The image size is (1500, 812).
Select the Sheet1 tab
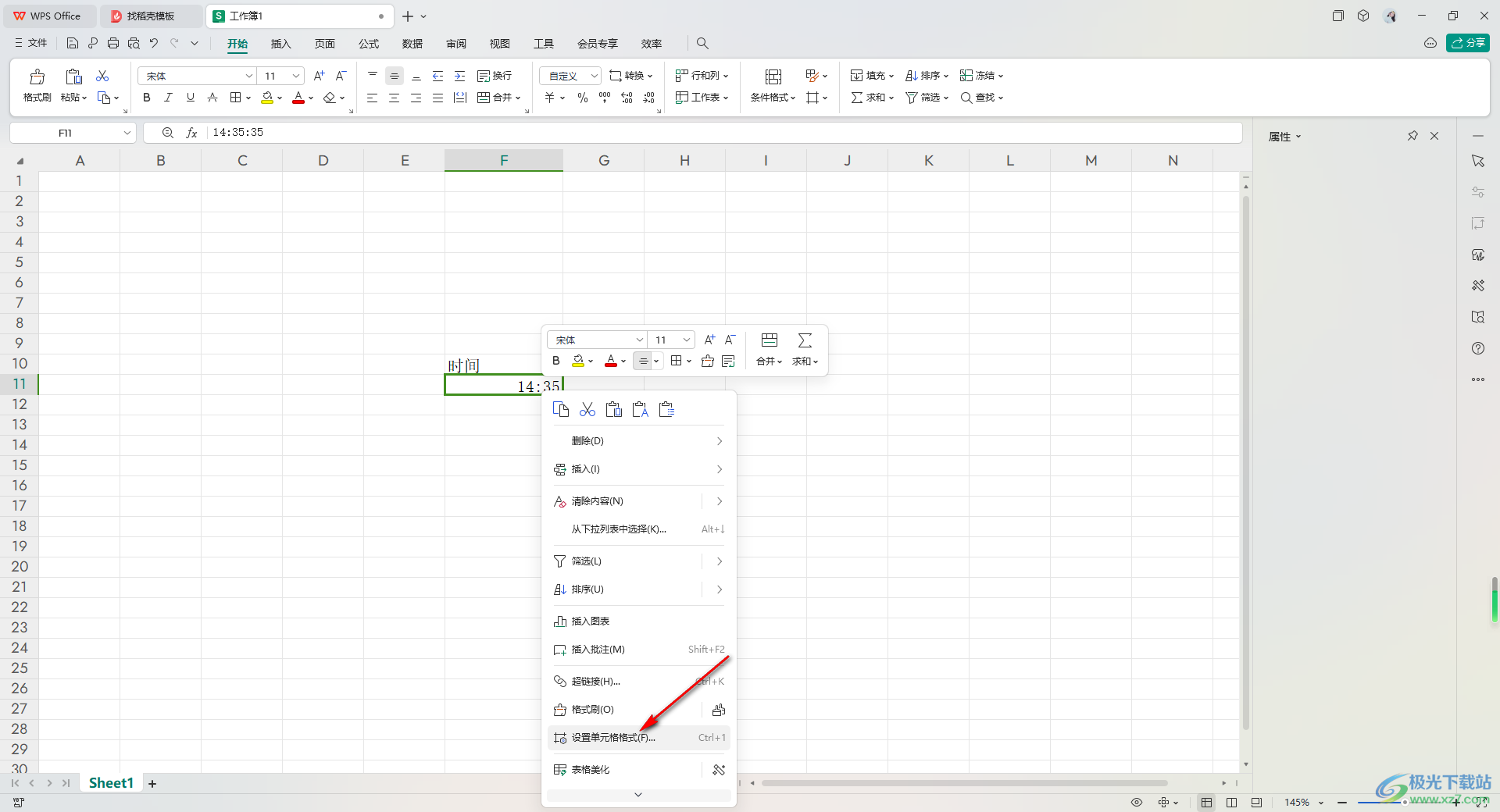pyautogui.click(x=111, y=783)
